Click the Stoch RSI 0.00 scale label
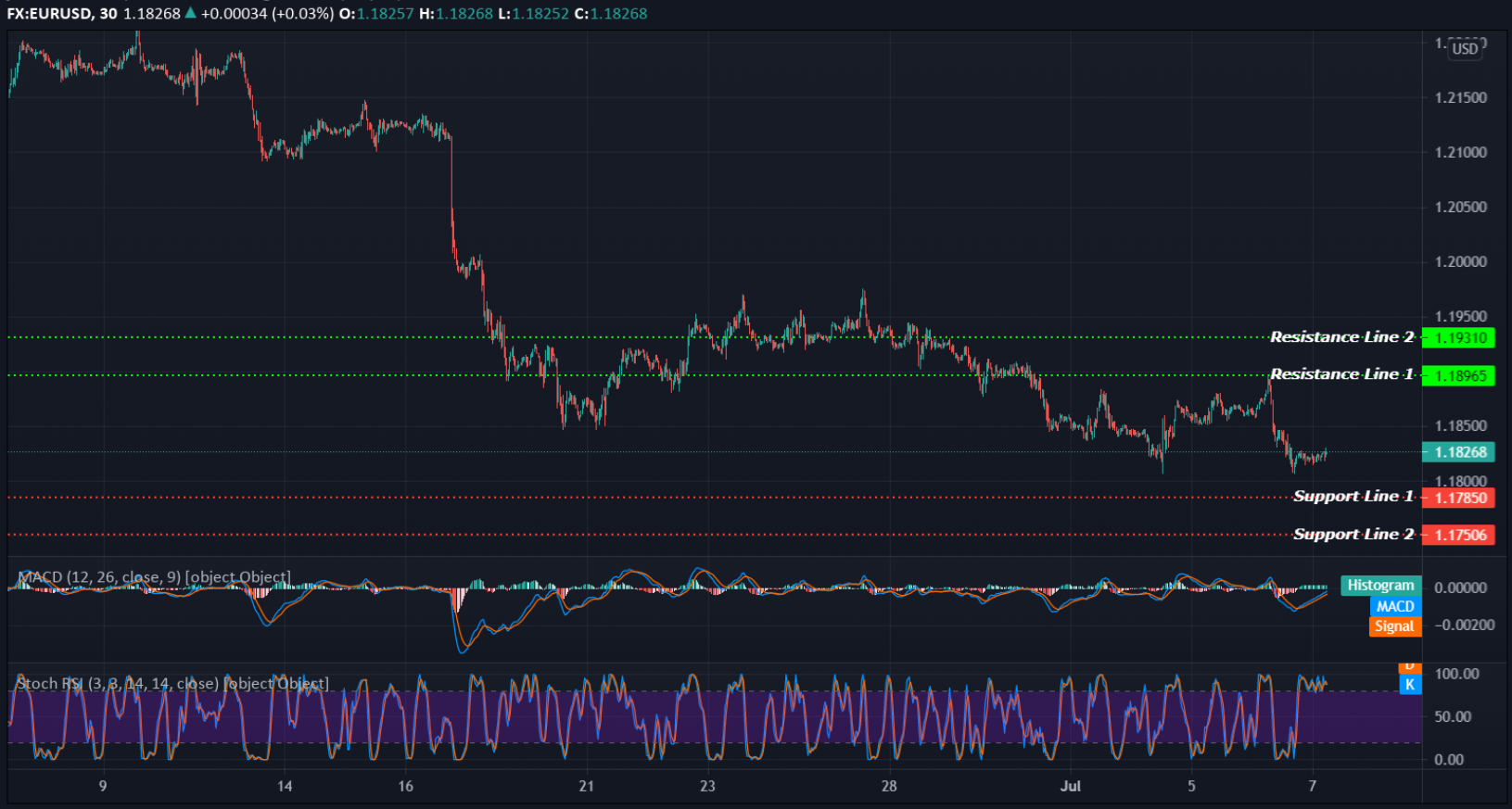1512x809 pixels. [x=1449, y=760]
